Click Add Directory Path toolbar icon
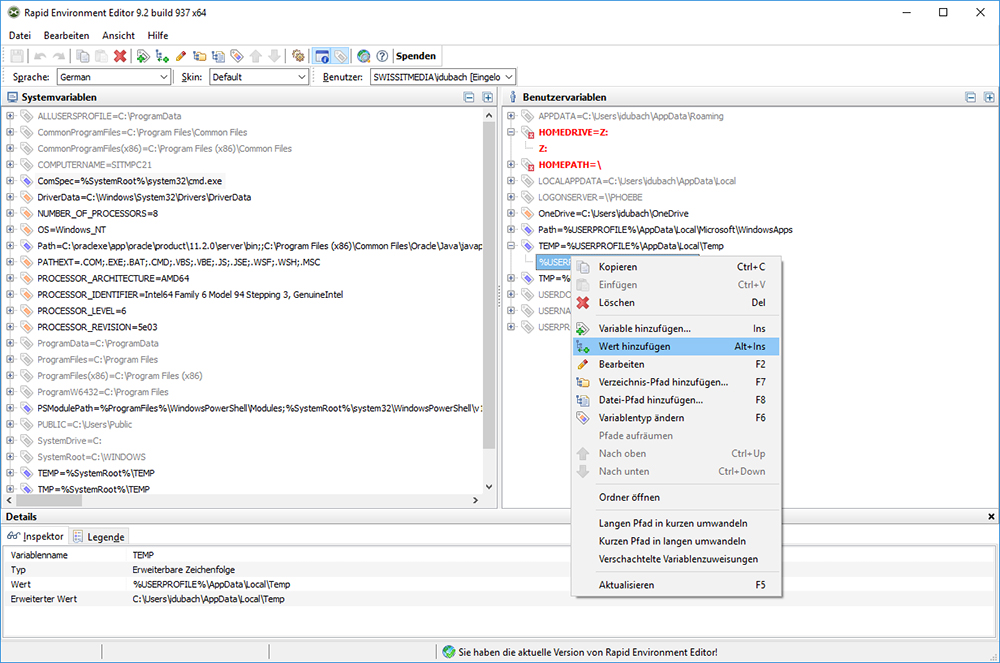Screen dimensions: 1000x663 [200, 56]
